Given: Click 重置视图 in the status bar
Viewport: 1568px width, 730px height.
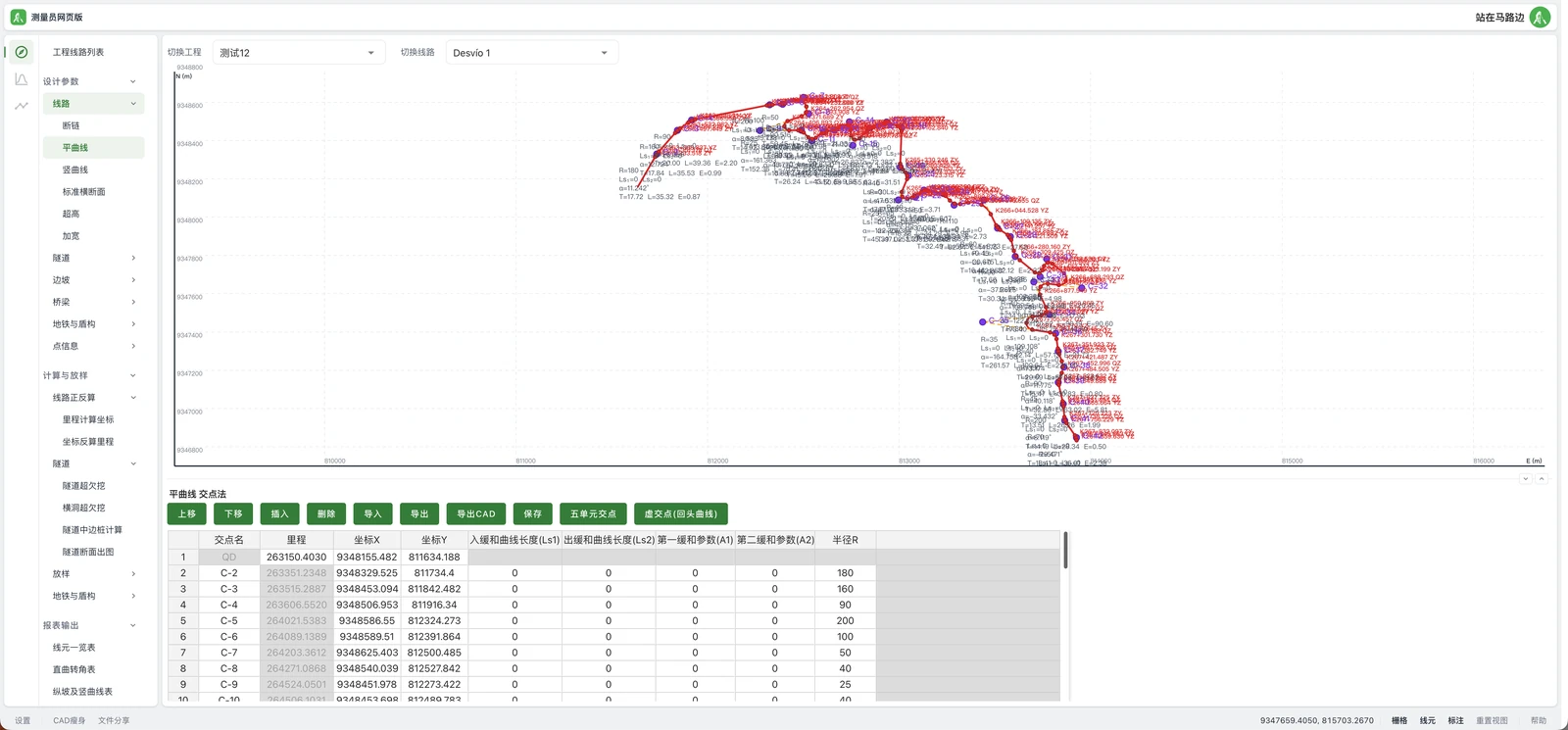Looking at the screenshot, I should 1493,720.
